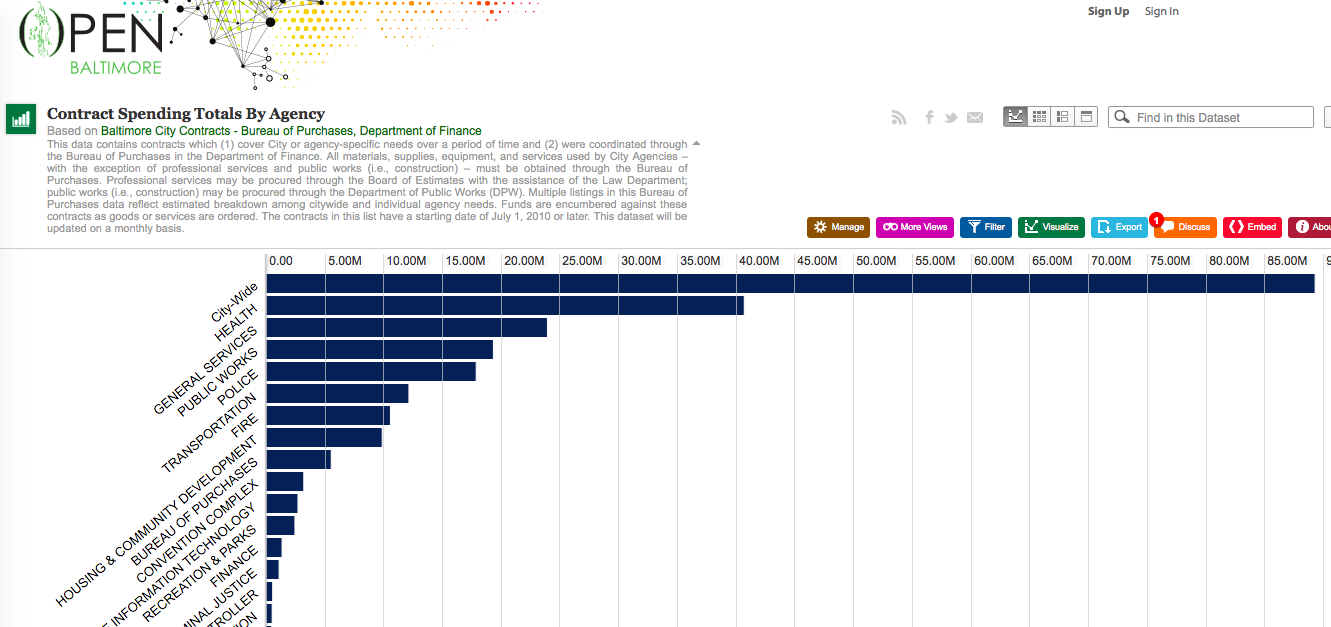The width and height of the screenshot is (1331, 627).
Task: Click the POLICE axis label
Action: [x=238, y=389]
